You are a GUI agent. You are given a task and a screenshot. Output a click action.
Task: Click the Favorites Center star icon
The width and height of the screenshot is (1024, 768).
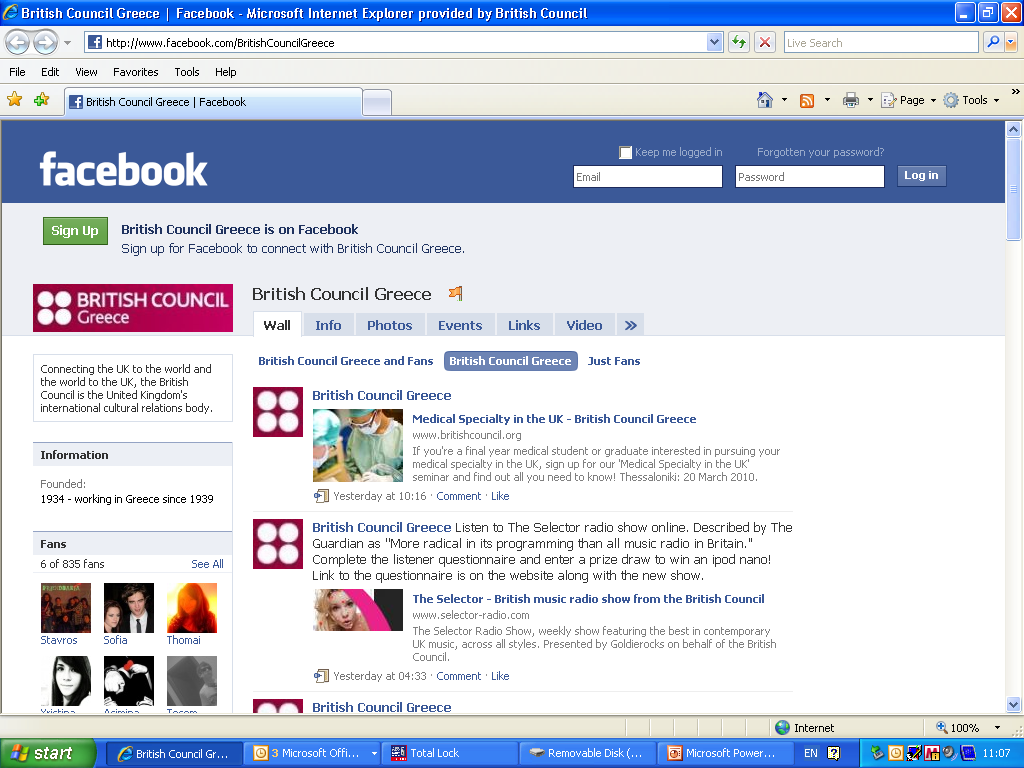pyautogui.click(x=14, y=100)
